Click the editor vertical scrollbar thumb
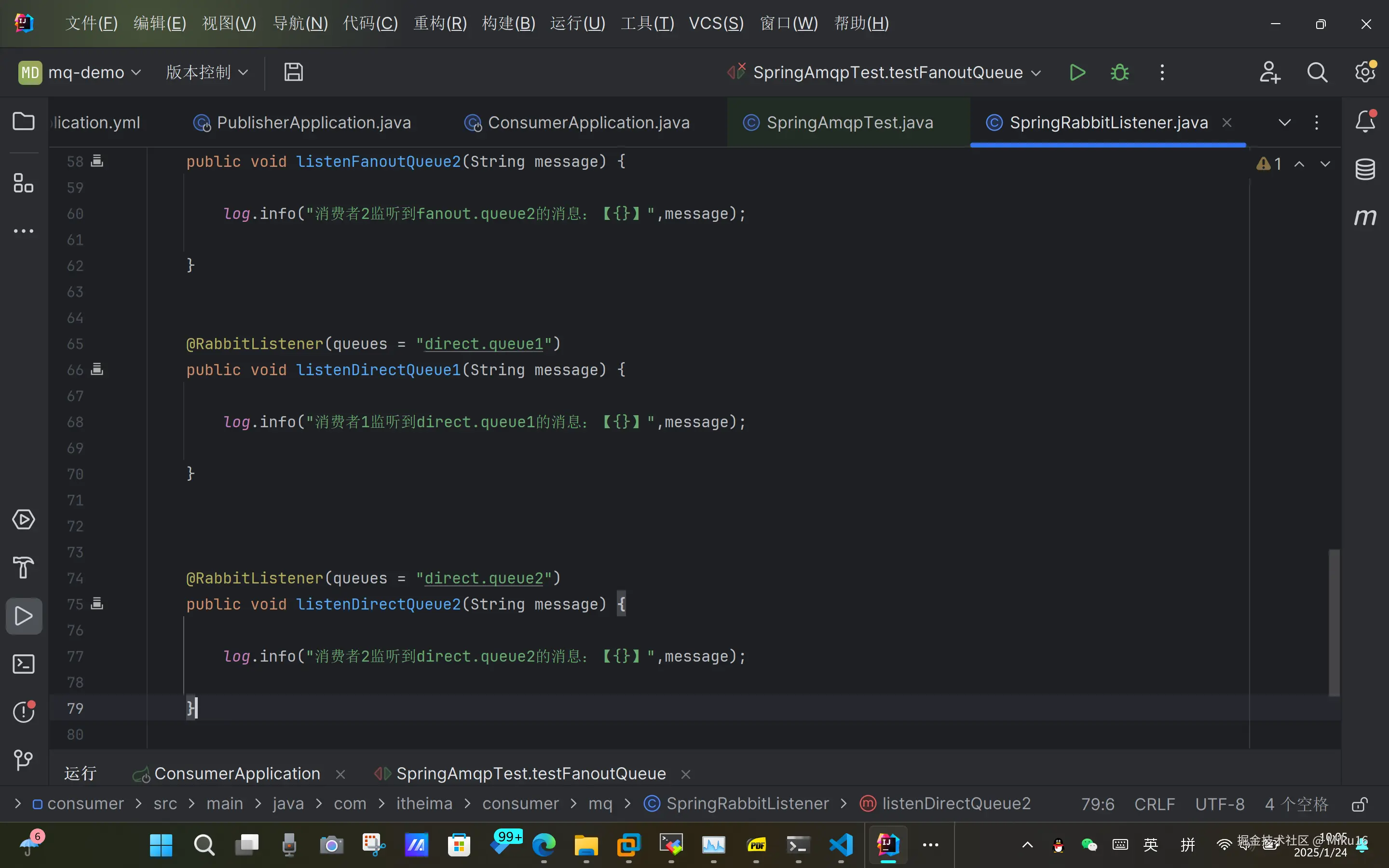Screen dimensions: 1389x868 [x=1334, y=623]
